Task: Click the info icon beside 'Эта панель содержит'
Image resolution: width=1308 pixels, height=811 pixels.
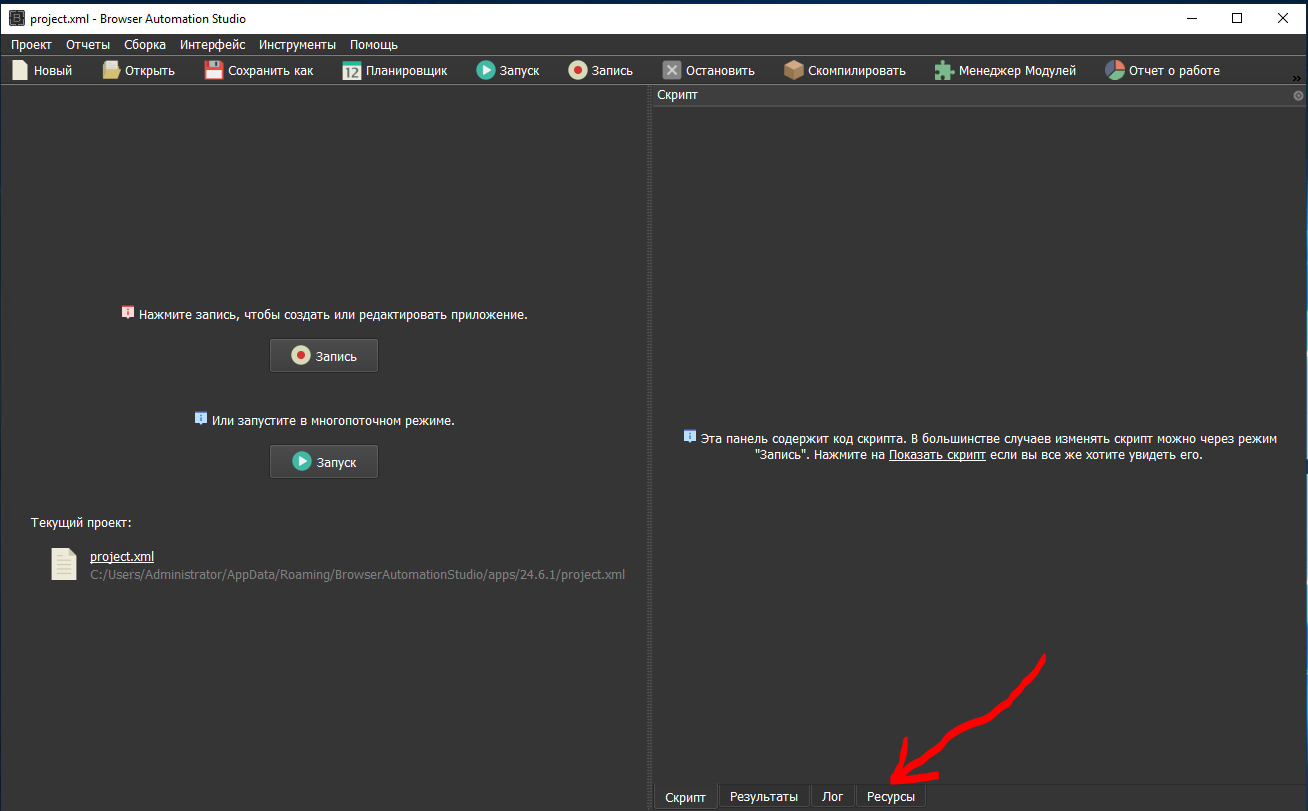Action: pyautogui.click(x=690, y=437)
